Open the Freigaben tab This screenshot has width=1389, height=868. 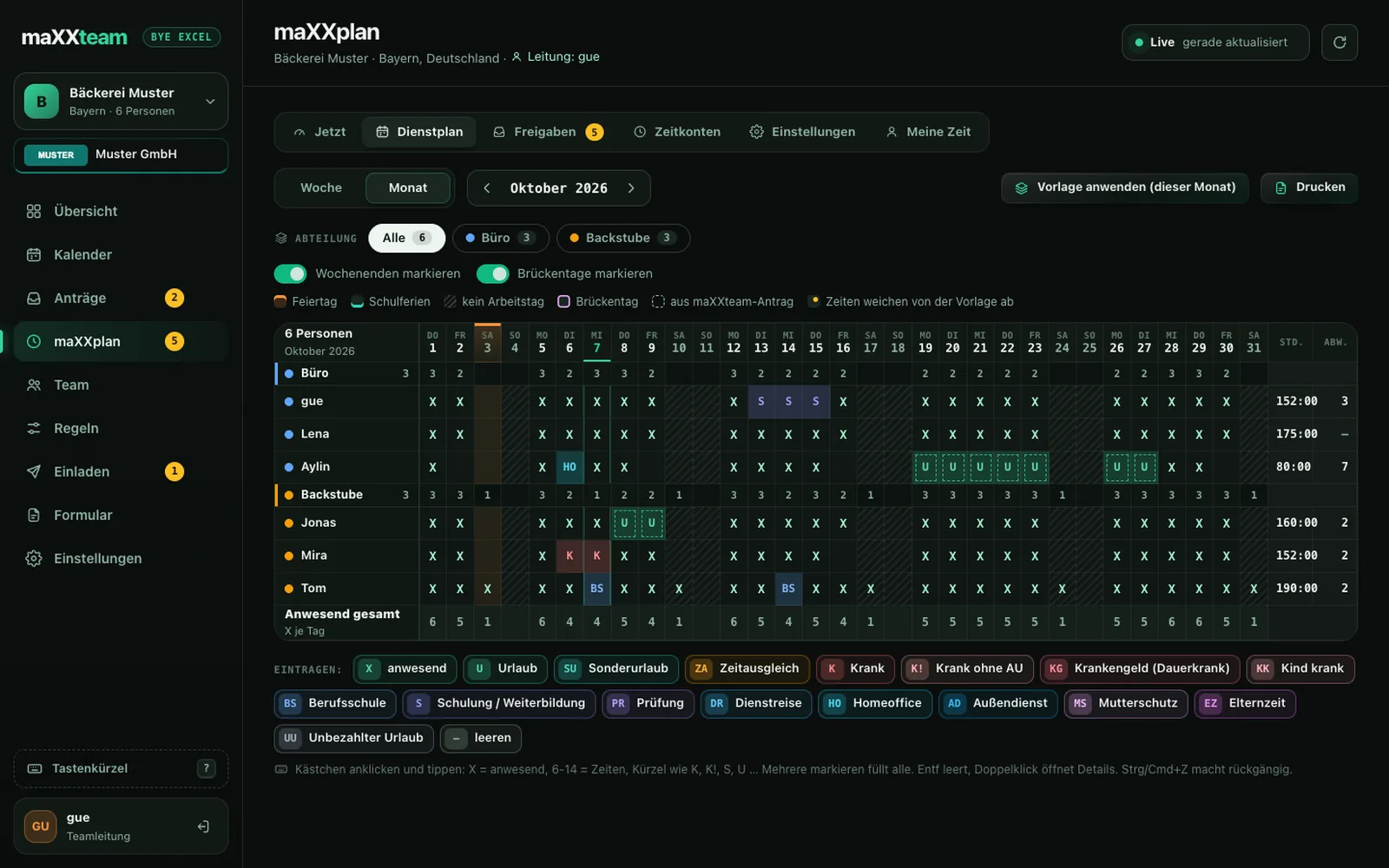(x=549, y=132)
